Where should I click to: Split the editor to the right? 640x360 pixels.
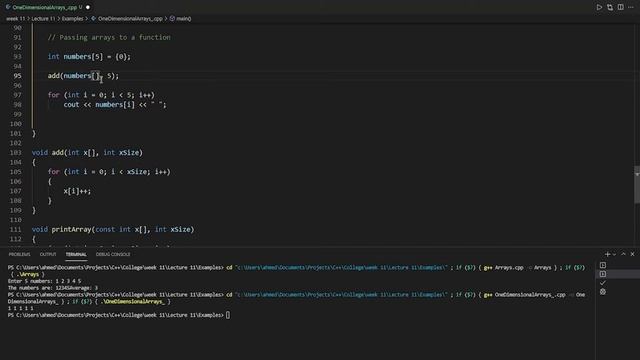tap(620, 7)
